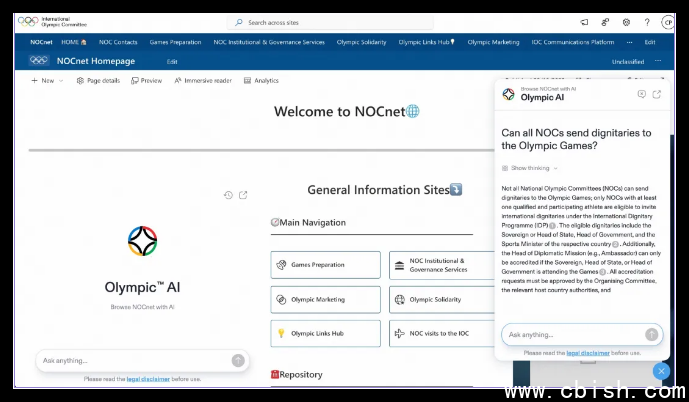Open the help question mark icon
This screenshot has width=689, height=402.
click(647, 21)
